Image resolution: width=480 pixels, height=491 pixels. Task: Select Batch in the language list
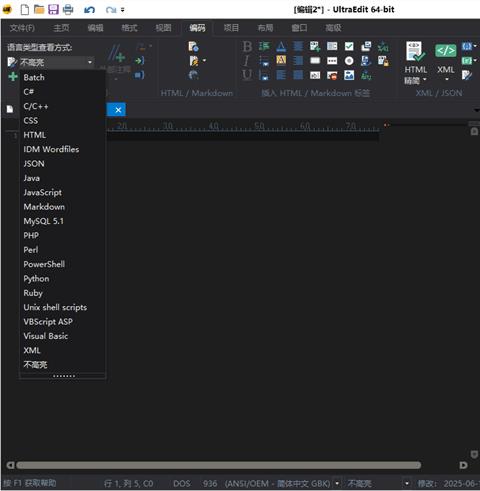(x=63, y=77)
